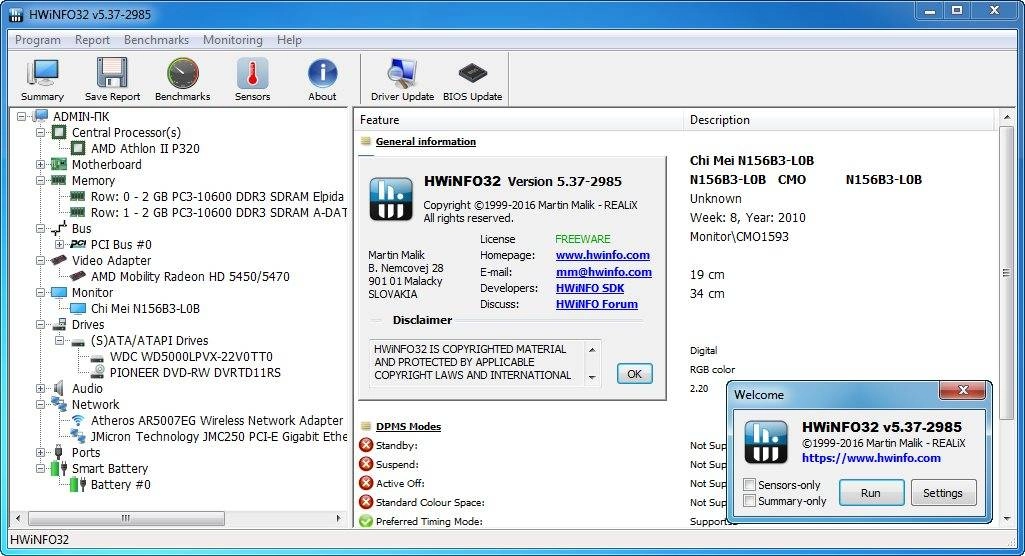1025x556 pixels.
Task: Open Settings in the Welcome dialog
Action: click(943, 493)
